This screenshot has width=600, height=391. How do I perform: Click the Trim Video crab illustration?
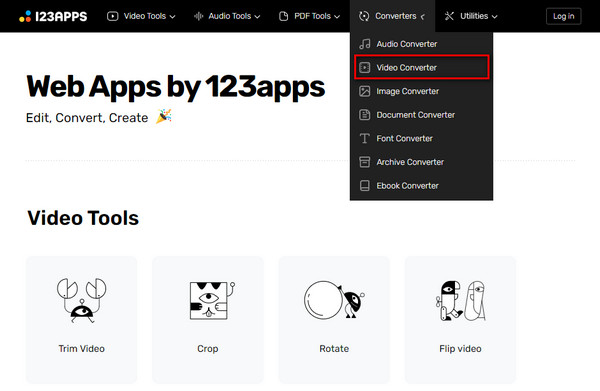[x=82, y=301]
